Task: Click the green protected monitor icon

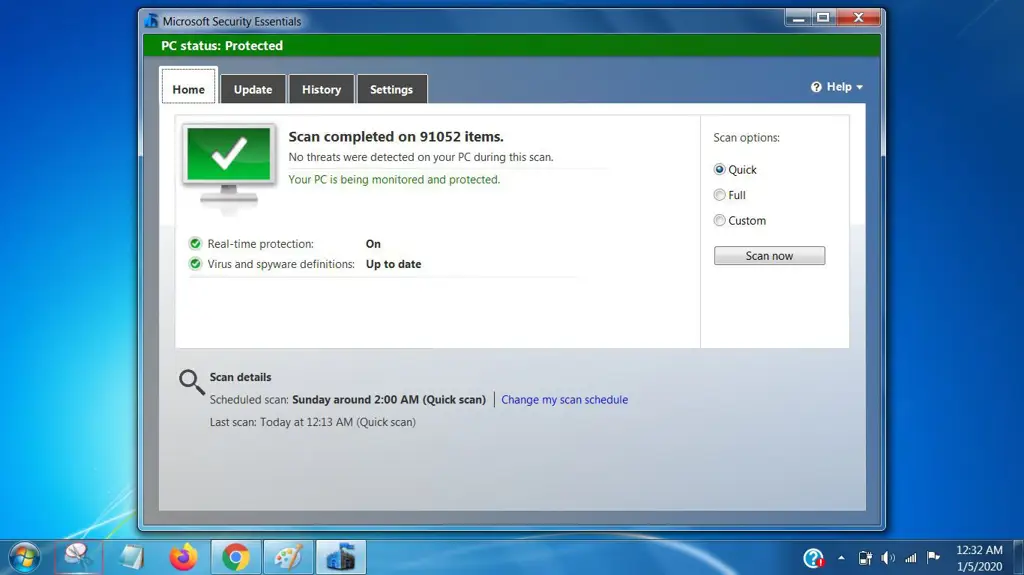Action: [229, 166]
